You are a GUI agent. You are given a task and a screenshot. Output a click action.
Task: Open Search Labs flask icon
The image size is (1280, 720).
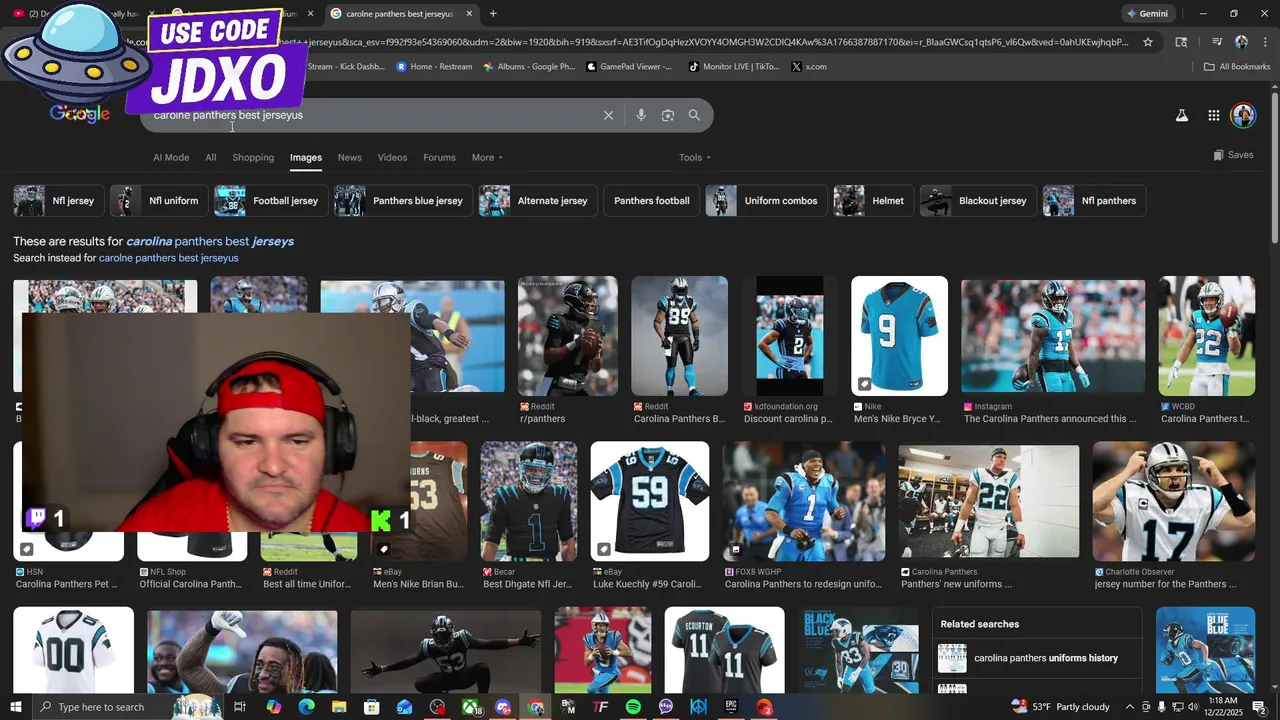pos(1182,115)
